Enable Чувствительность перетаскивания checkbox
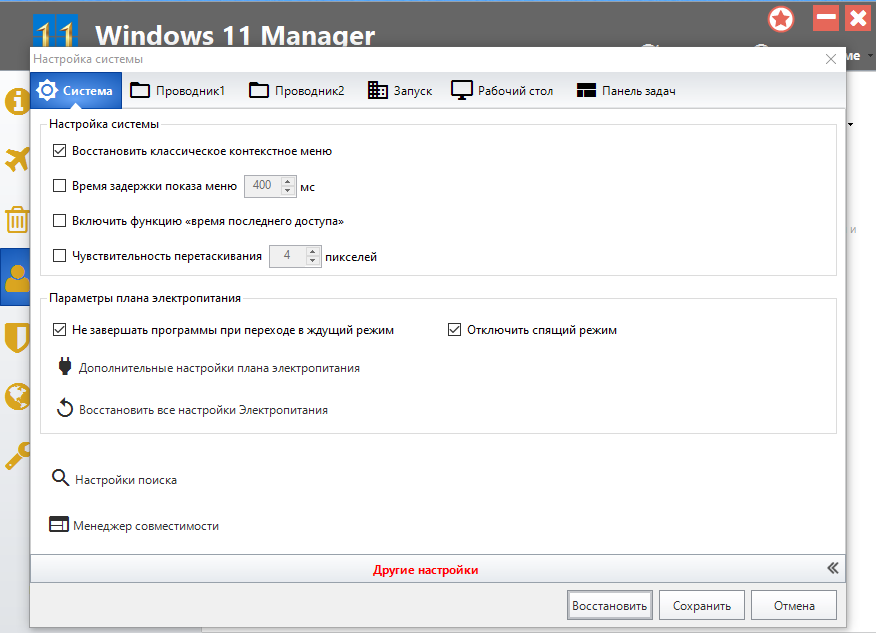This screenshot has width=876, height=633. tap(59, 255)
